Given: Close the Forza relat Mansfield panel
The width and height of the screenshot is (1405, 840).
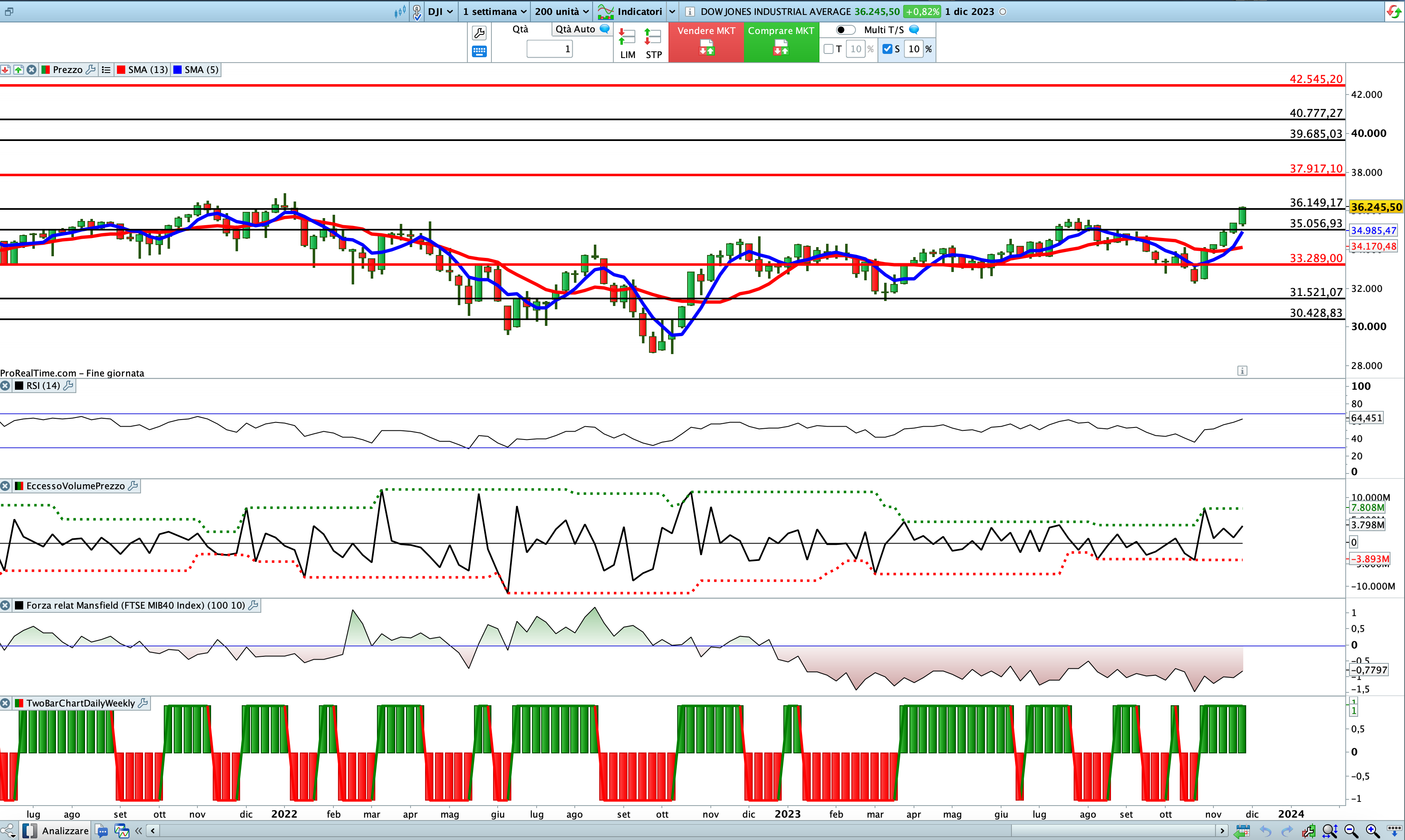Looking at the screenshot, I should (5, 605).
